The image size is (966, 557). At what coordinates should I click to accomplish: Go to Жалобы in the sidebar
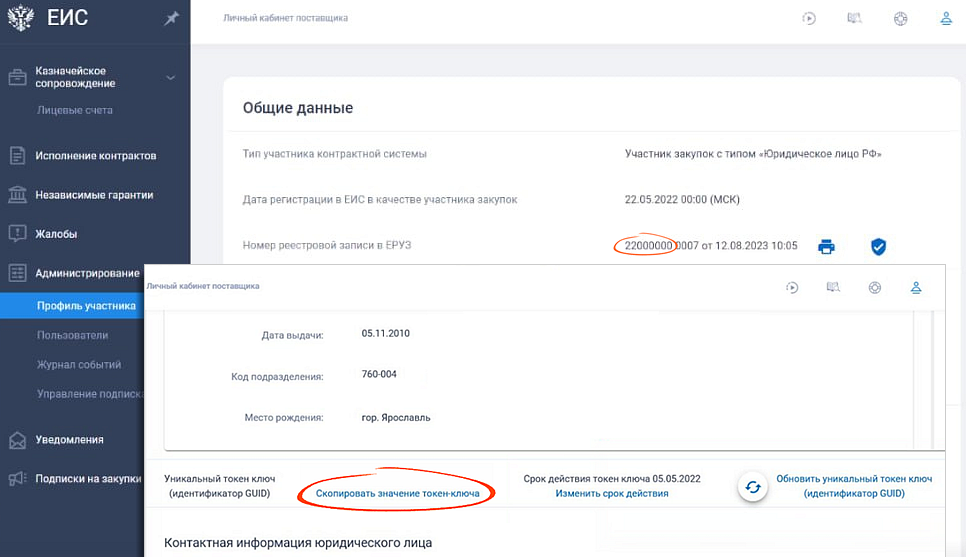[56, 234]
